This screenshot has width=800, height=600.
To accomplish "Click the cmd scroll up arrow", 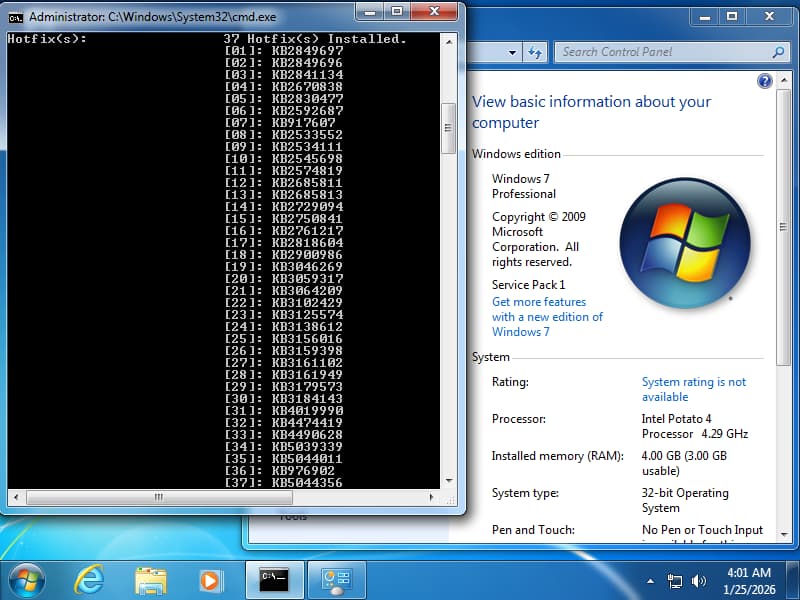I will pyautogui.click(x=448, y=42).
